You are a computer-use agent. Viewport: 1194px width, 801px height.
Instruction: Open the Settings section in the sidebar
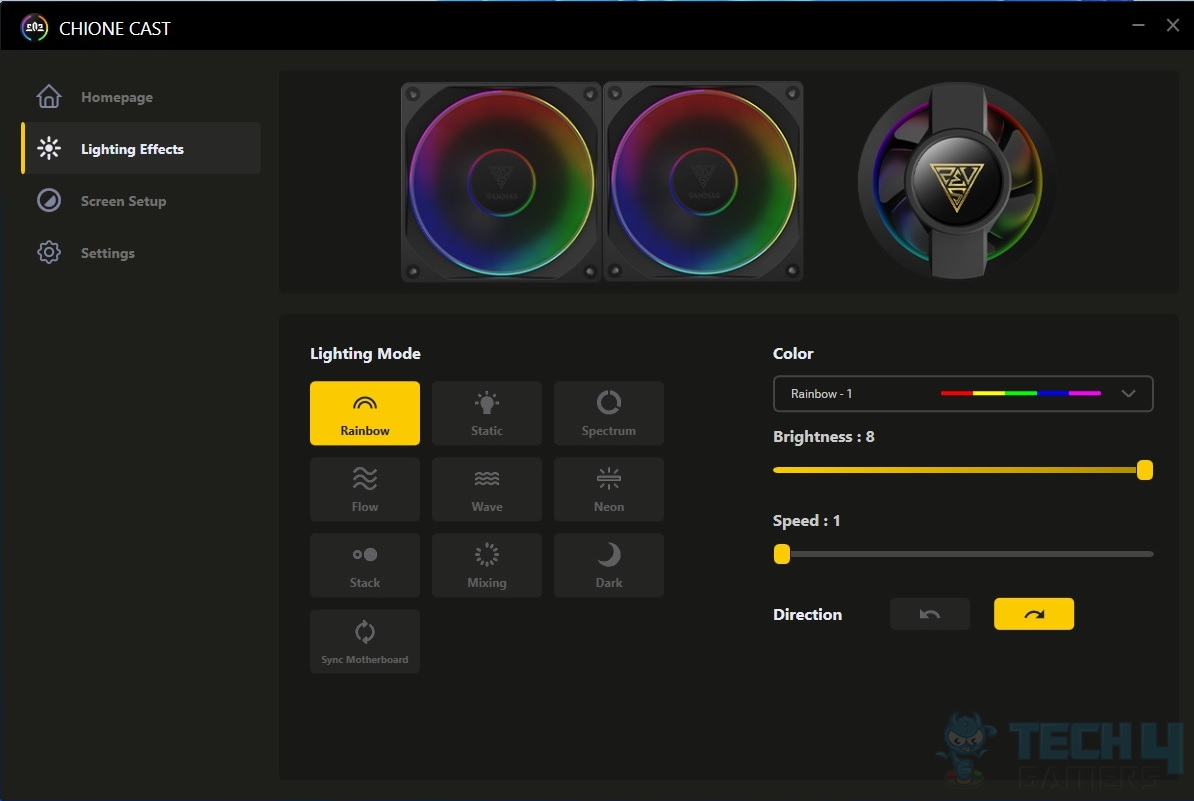pos(142,253)
